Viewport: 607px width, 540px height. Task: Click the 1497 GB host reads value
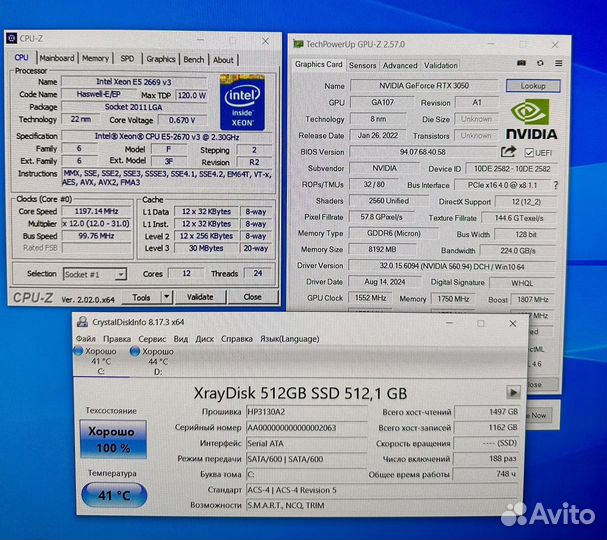click(487, 412)
